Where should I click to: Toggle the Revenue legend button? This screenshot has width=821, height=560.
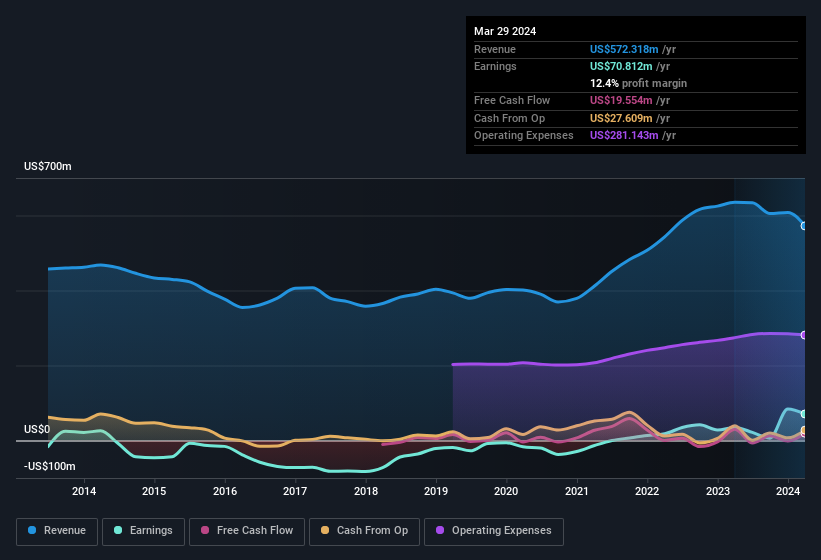click(57, 531)
